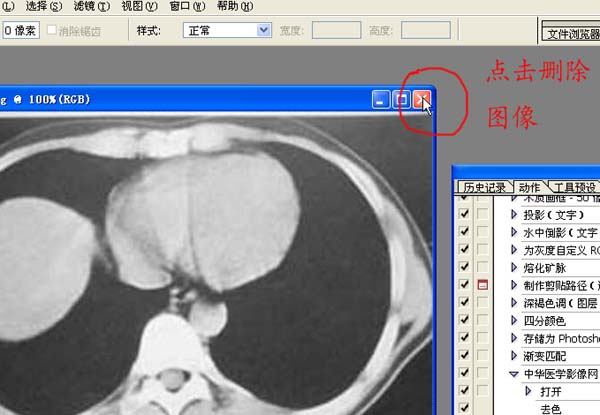
Task: Toggle the checkmark for 深褐色调 action
Action: 464,302
